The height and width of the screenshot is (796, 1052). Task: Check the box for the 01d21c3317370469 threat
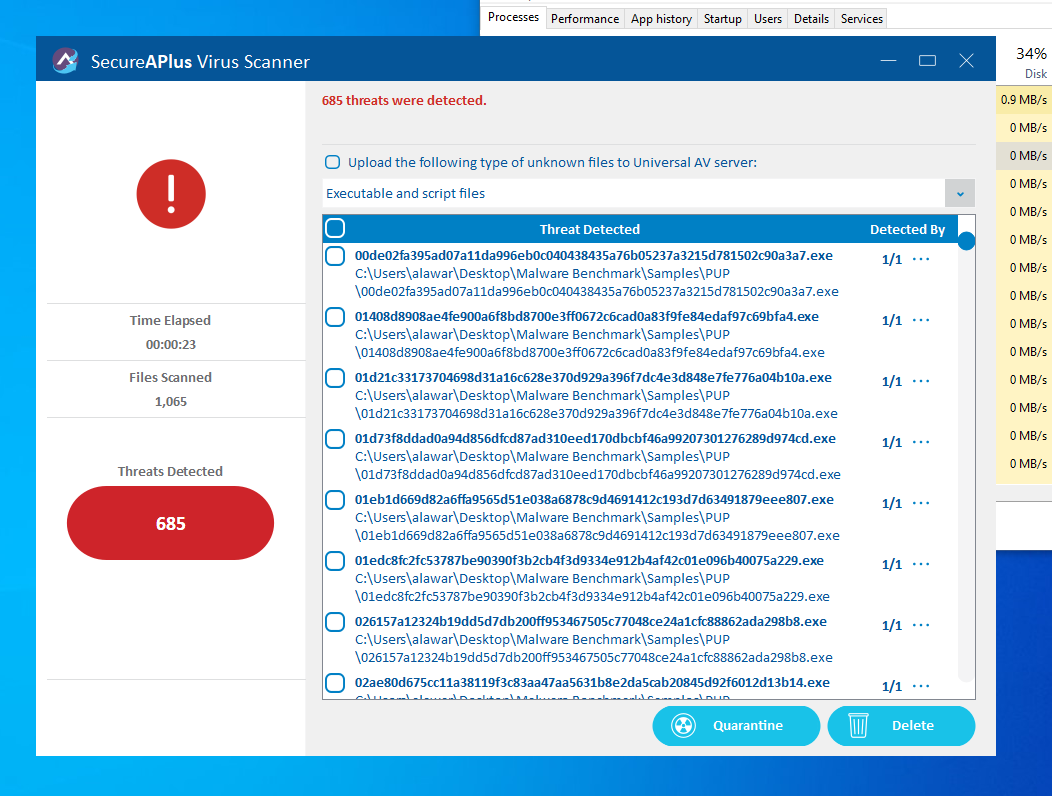[335, 379]
